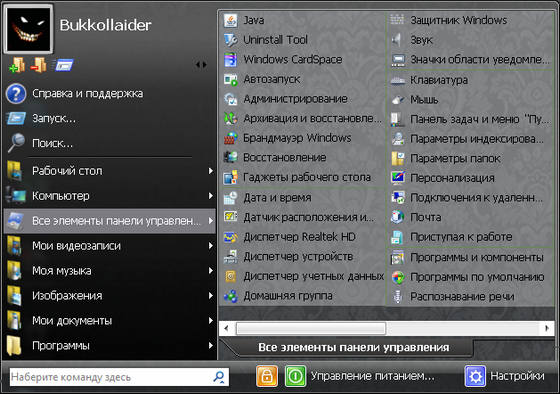Launch Uninstall Tool icon
This screenshot has width=560, height=394.
231,40
